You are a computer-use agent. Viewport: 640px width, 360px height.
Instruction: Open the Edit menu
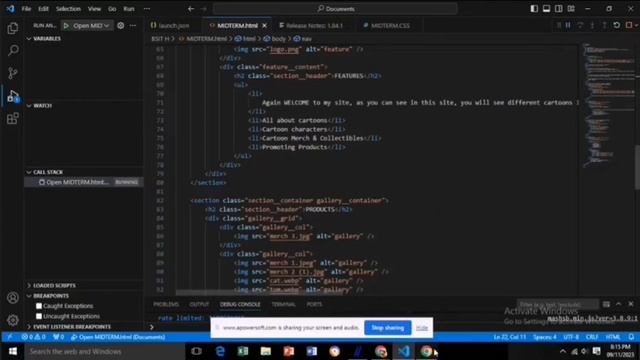coord(43,9)
